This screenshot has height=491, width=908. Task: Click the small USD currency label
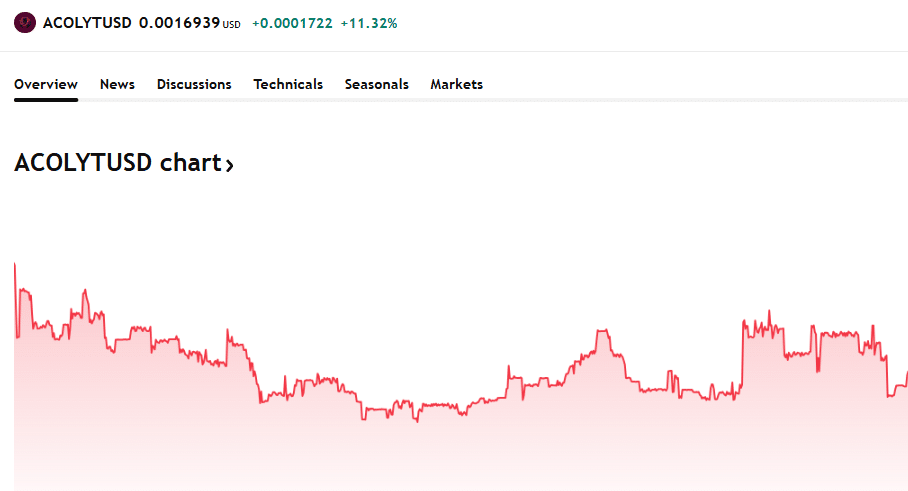click(x=231, y=24)
